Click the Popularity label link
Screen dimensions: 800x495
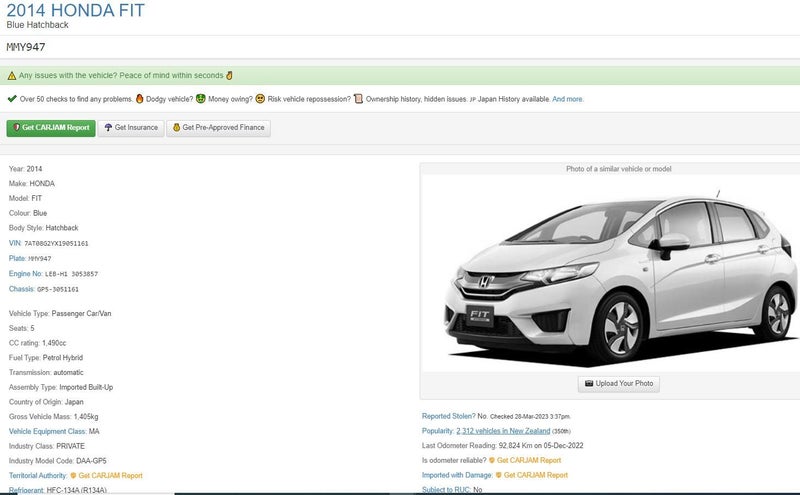click(x=438, y=431)
